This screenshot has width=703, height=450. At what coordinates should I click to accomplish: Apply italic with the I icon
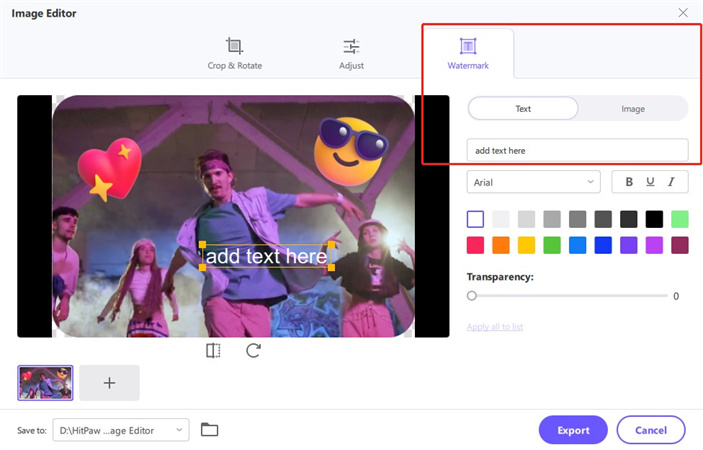click(x=671, y=182)
